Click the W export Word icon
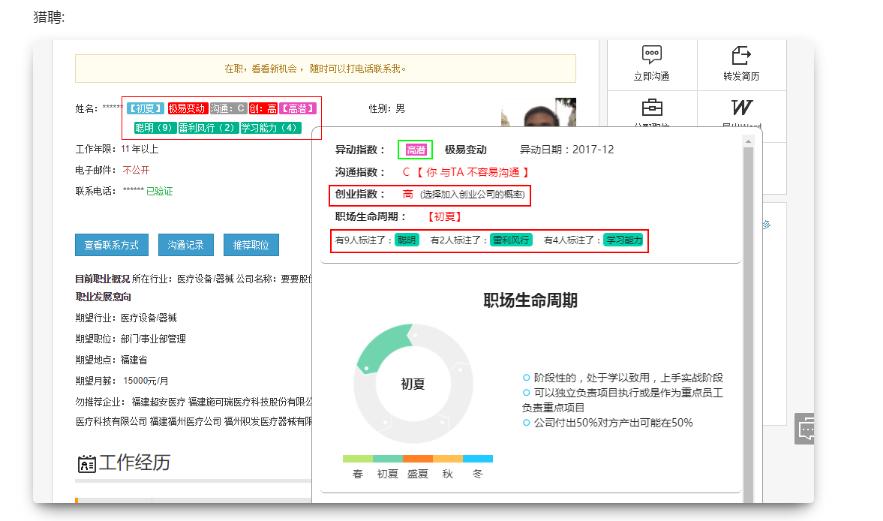The image size is (883, 521). click(741, 107)
